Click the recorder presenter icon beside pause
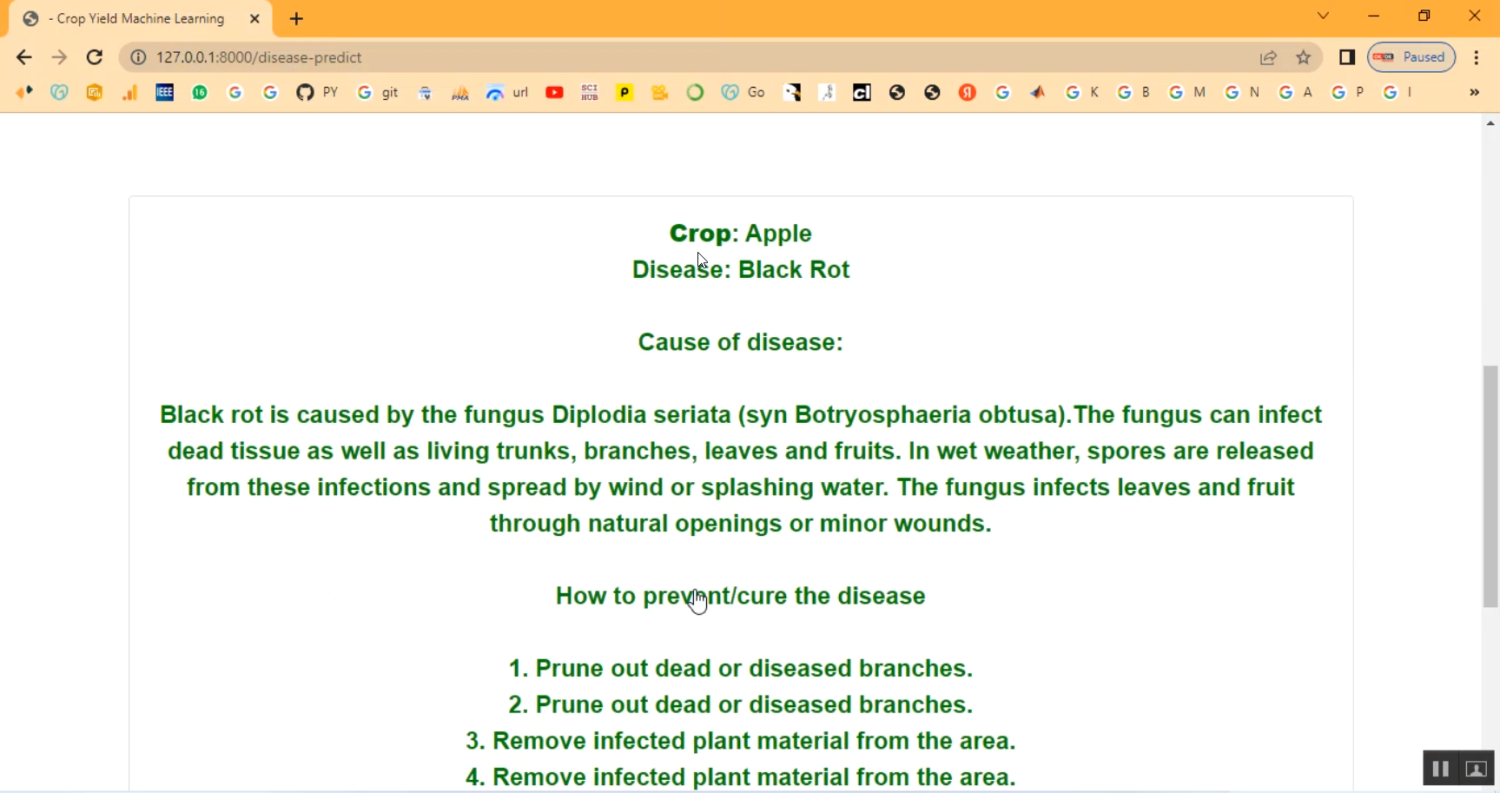Viewport: 1500px width, 793px height. tap(1476, 768)
